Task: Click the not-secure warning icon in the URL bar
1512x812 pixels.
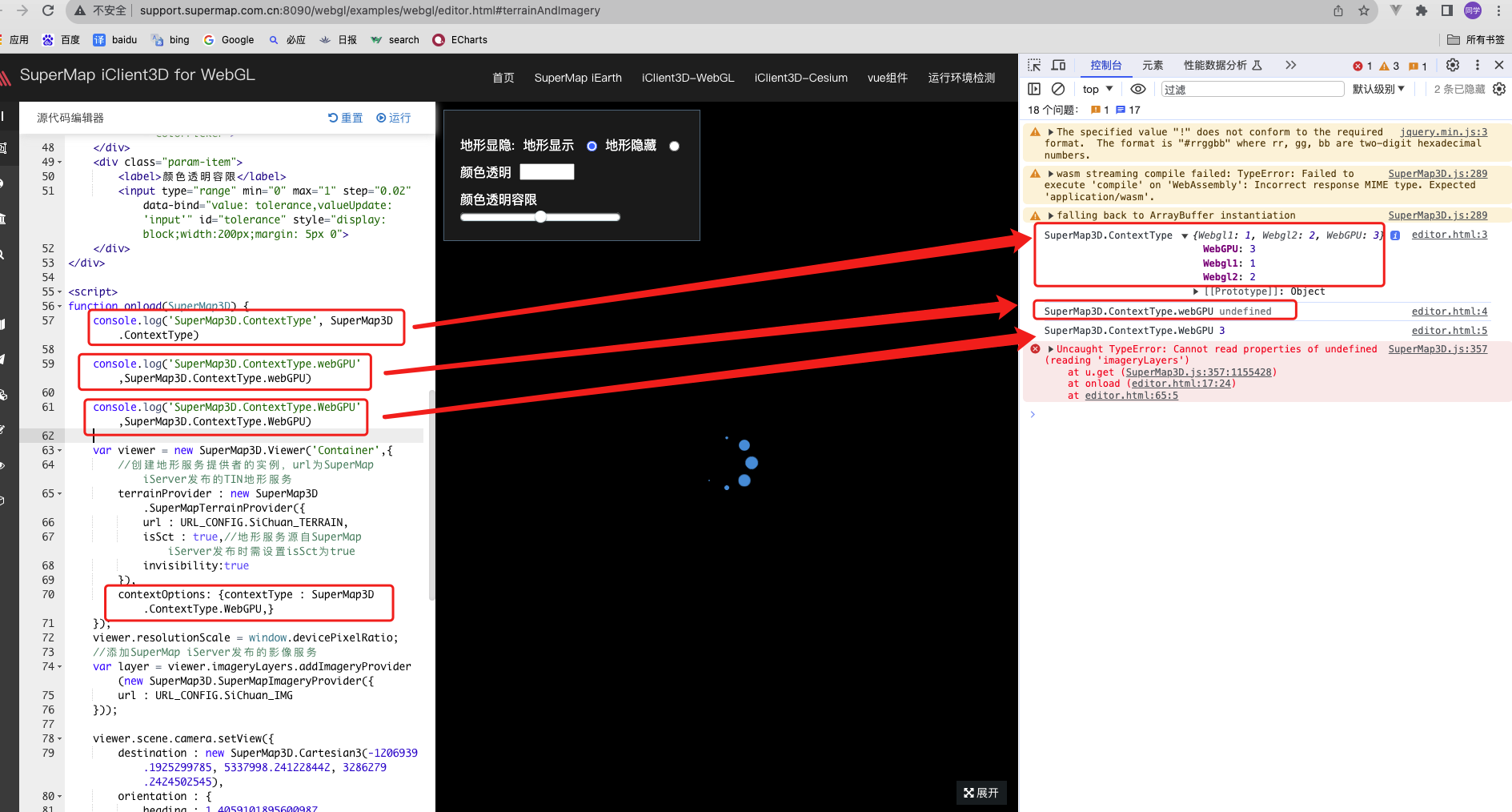Action: (80, 10)
